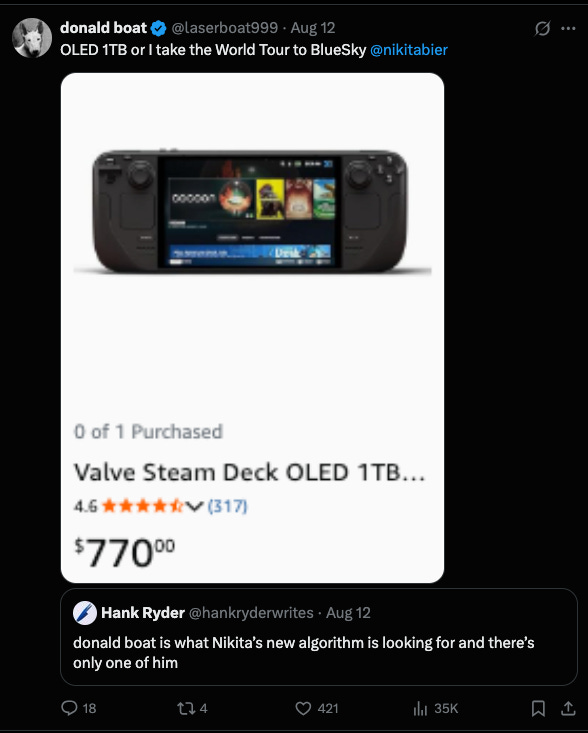The image size is (588, 733).
Task: Click the share upload icon
Action: coord(568,708)
